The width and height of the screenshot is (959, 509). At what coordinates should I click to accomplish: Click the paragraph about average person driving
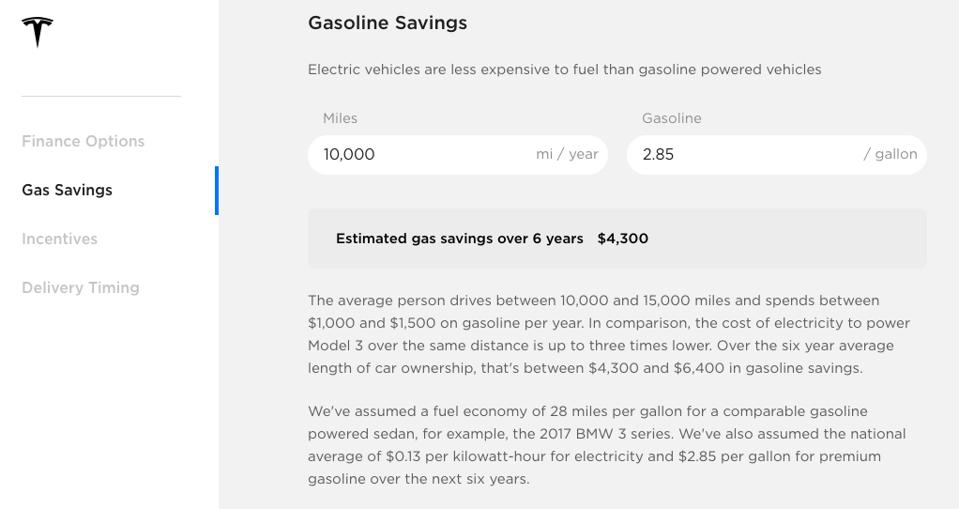coord(608,334)
